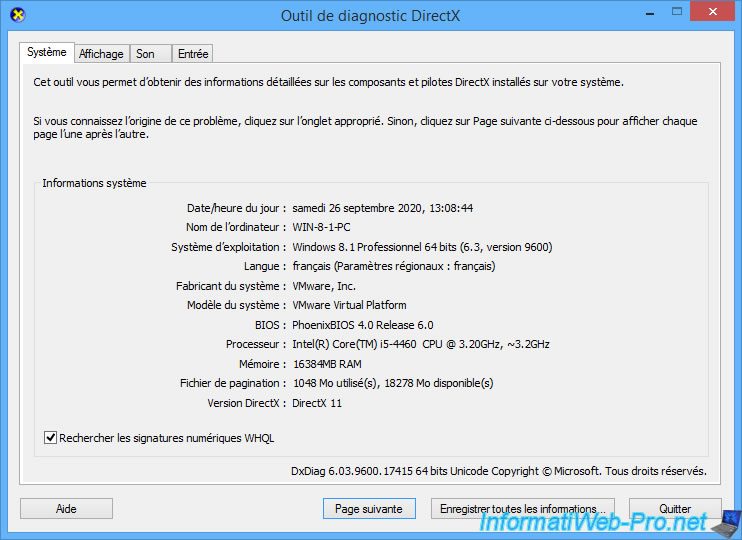742x540 pixels.
Task: Click the Fabricant du système label
Action: coord(231,286)
